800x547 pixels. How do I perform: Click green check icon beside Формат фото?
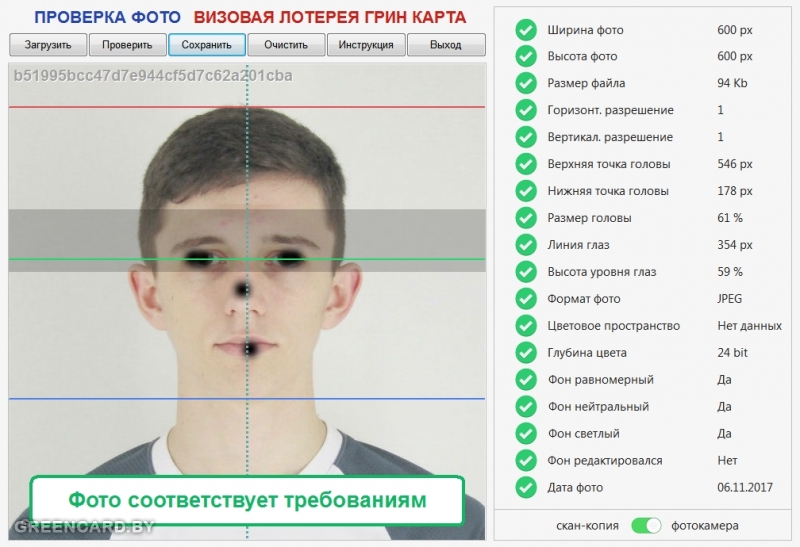click(526, 299)
